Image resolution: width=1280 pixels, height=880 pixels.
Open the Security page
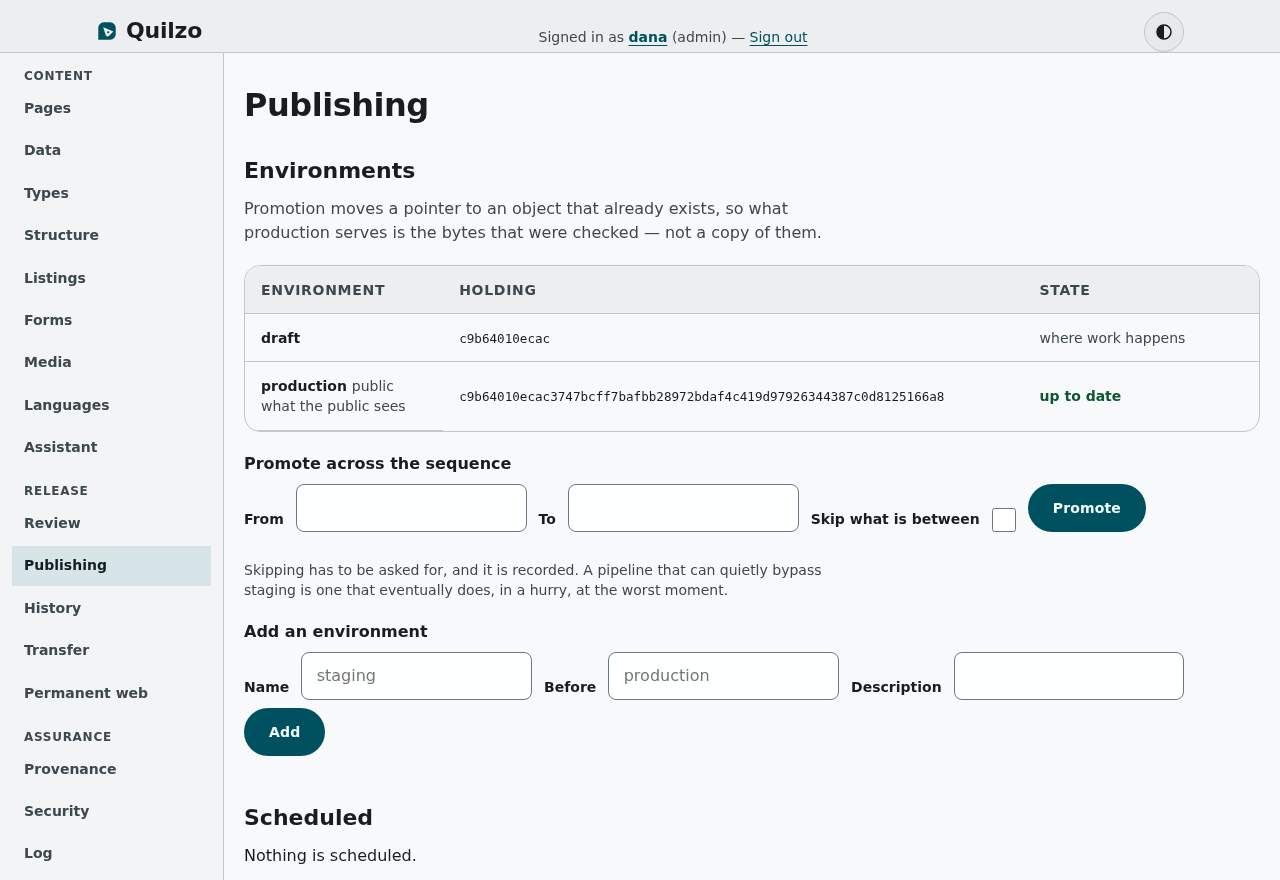click(x=111, y=811)
